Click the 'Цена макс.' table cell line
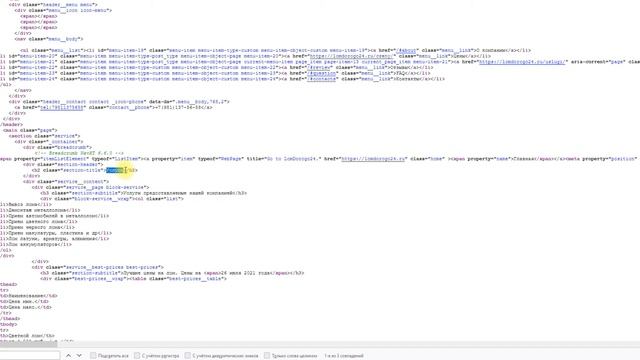 point(26,307)
